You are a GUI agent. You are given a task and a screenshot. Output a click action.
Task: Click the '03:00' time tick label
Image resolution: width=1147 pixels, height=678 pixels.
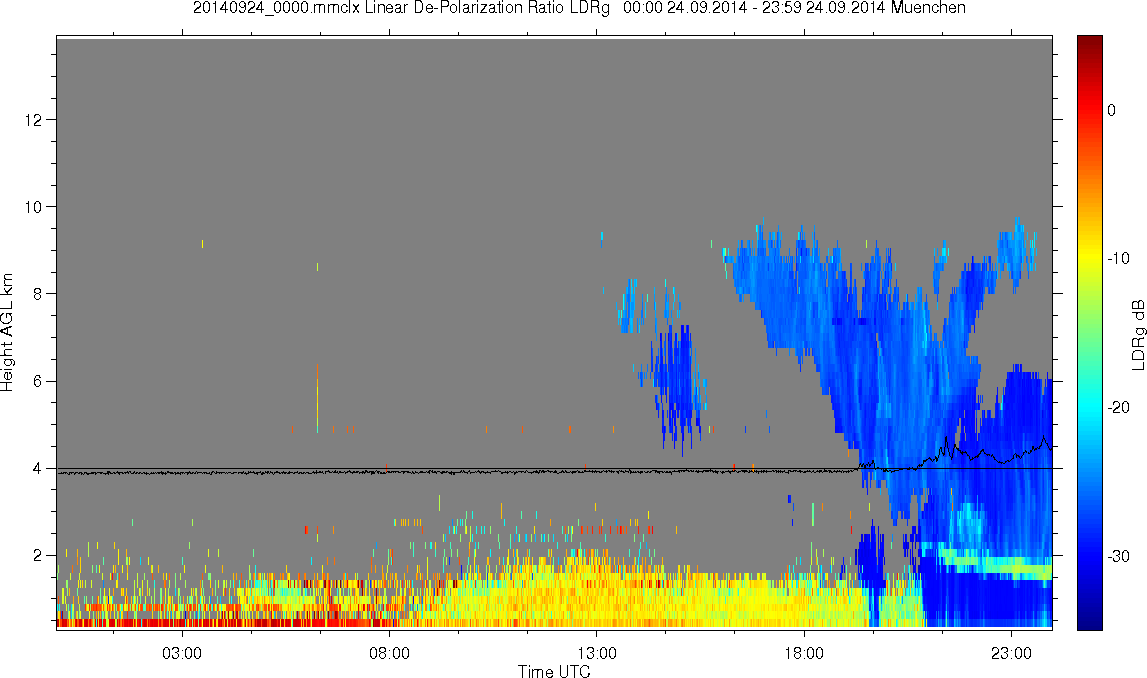tap(181, 653)
